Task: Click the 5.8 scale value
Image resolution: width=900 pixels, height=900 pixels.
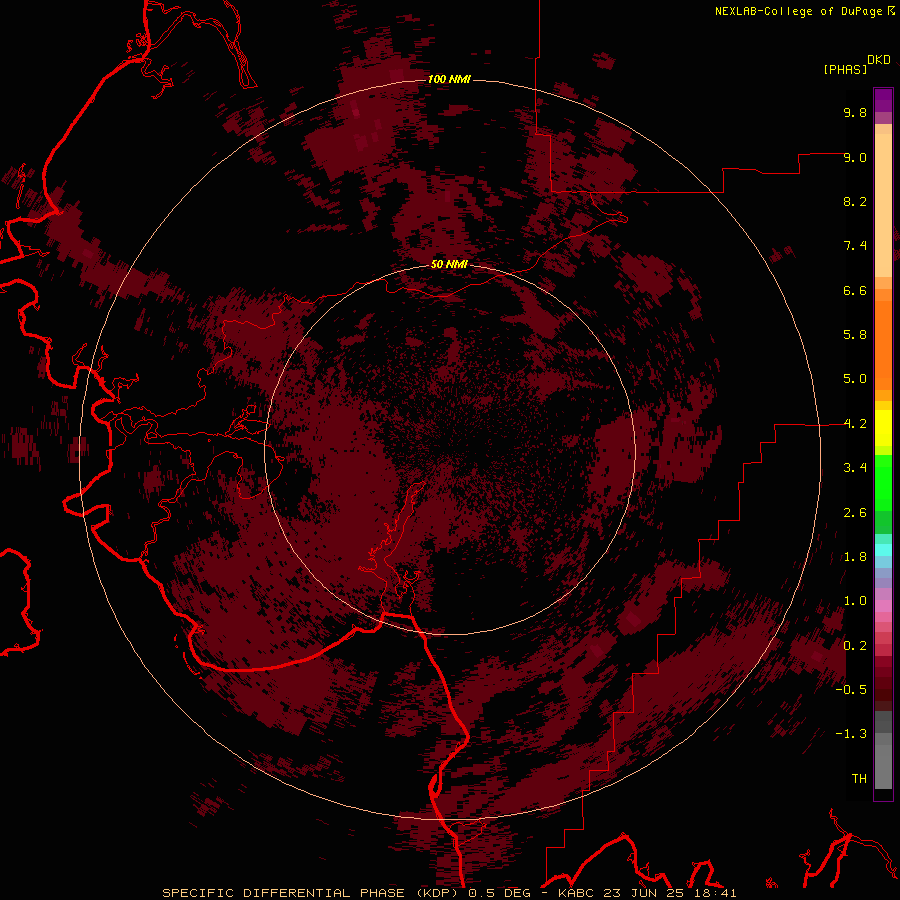Action: (x=855, y=335)
